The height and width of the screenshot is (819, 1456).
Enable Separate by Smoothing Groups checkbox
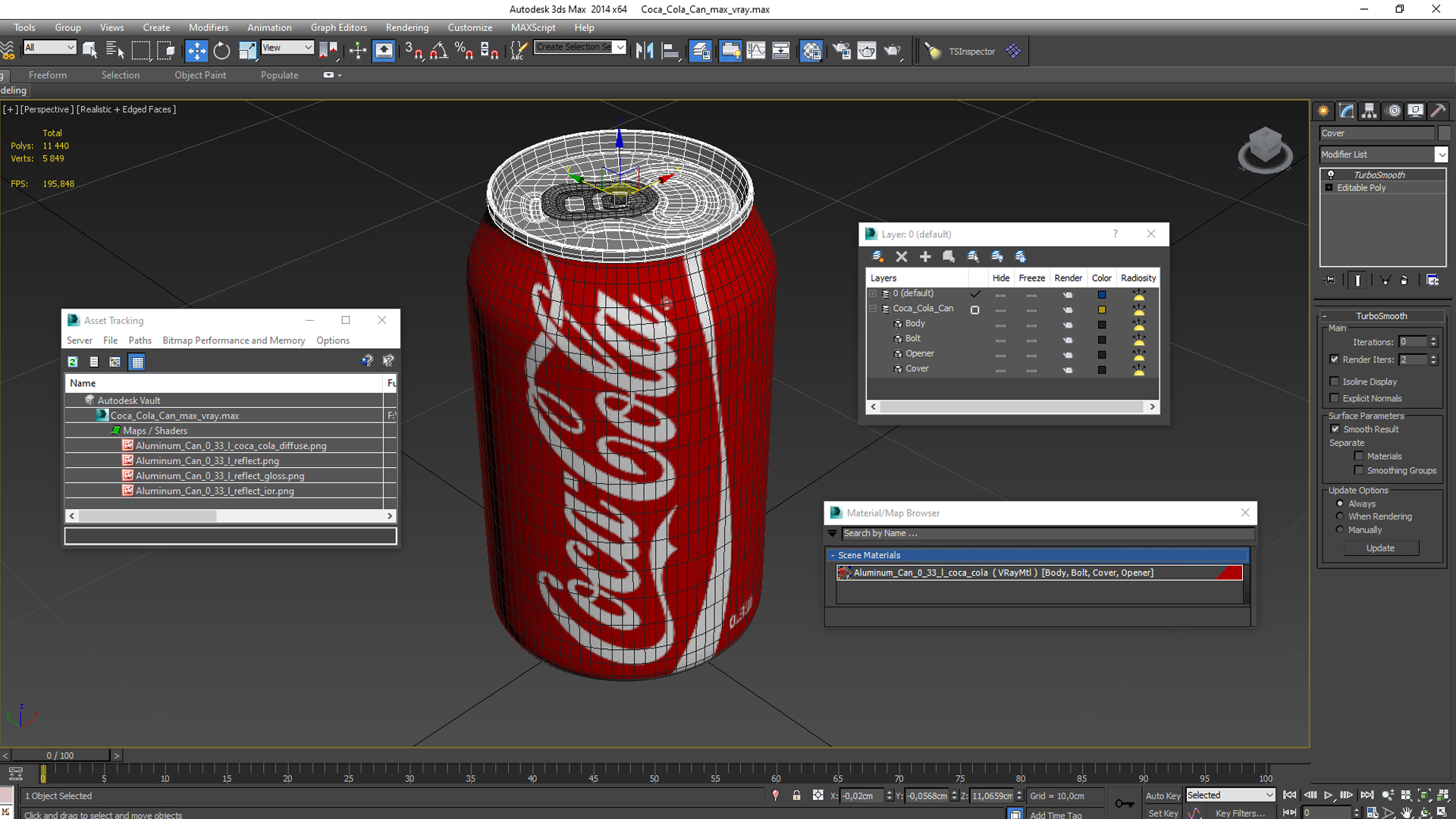click(1358, 470)
